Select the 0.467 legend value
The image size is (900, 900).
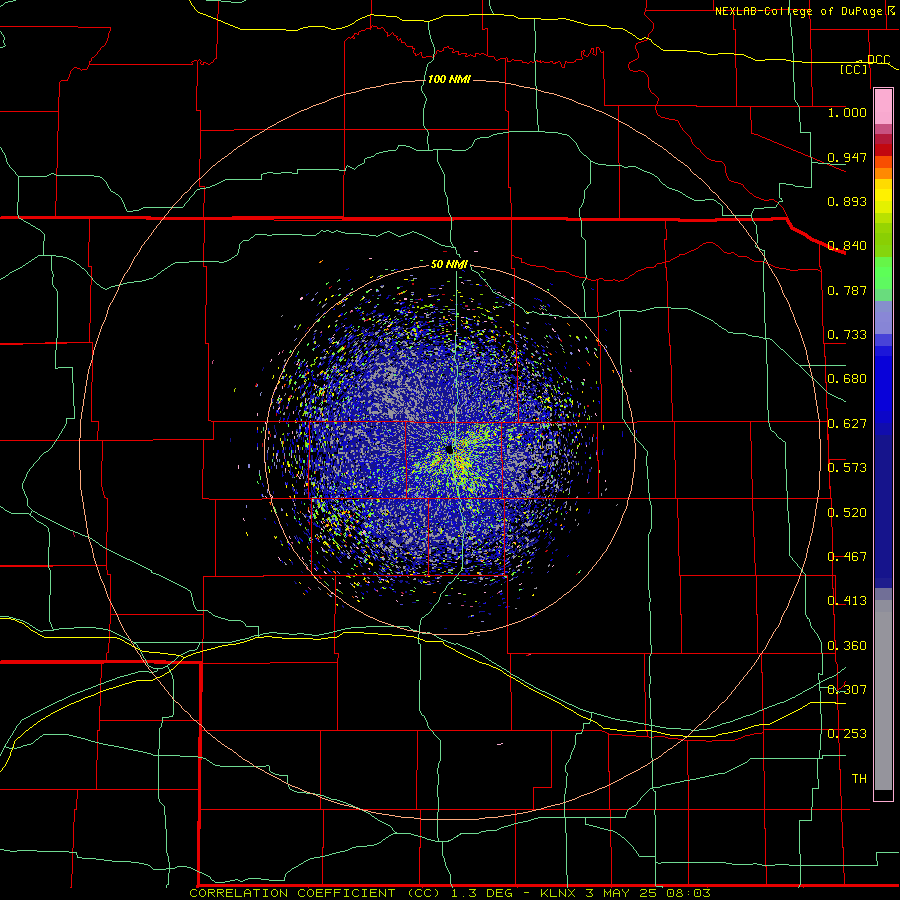tap(847, 557)
